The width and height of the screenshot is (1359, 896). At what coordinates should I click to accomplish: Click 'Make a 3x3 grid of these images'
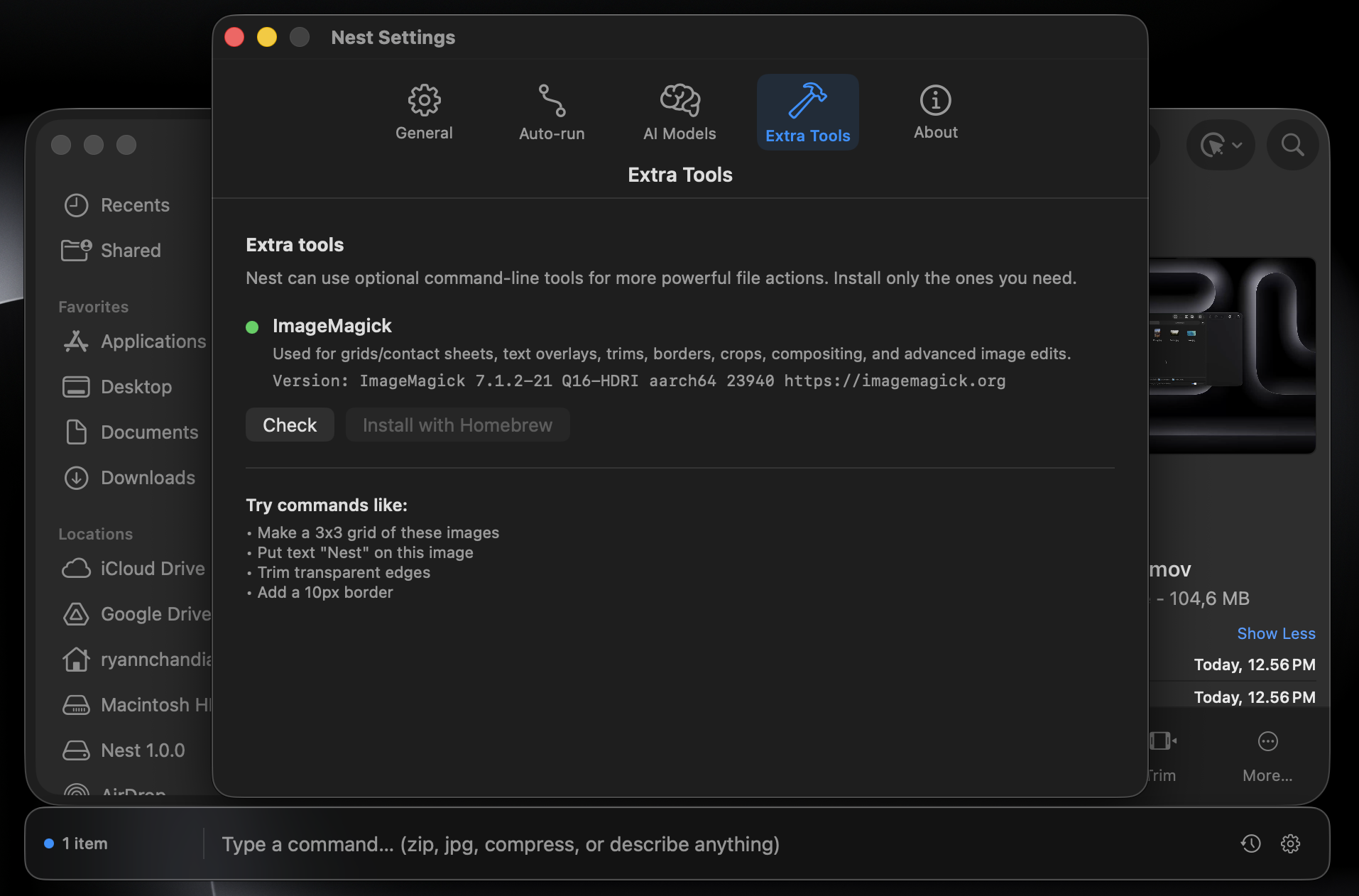point(378,532)
